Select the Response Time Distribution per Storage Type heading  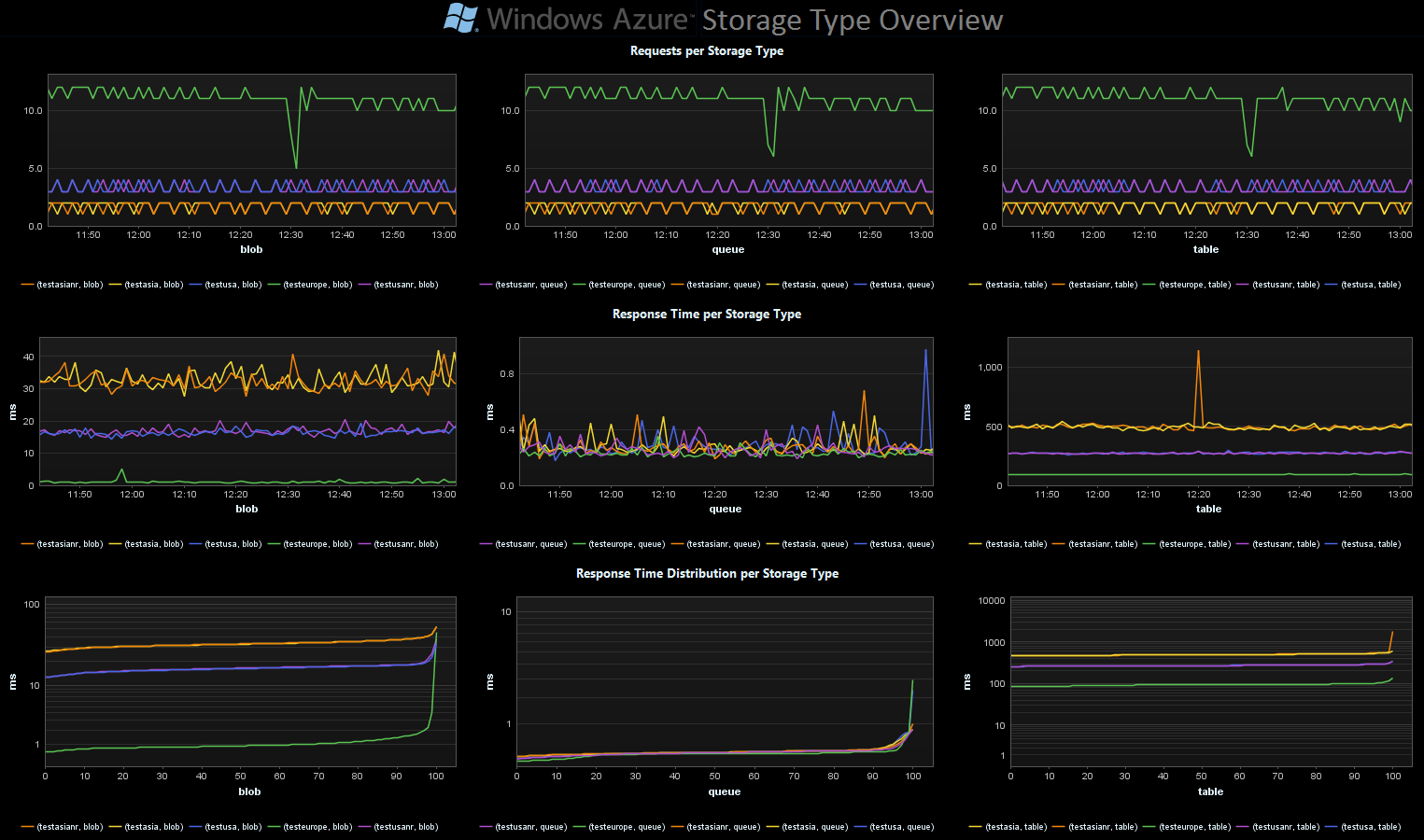tap(707, 573)
